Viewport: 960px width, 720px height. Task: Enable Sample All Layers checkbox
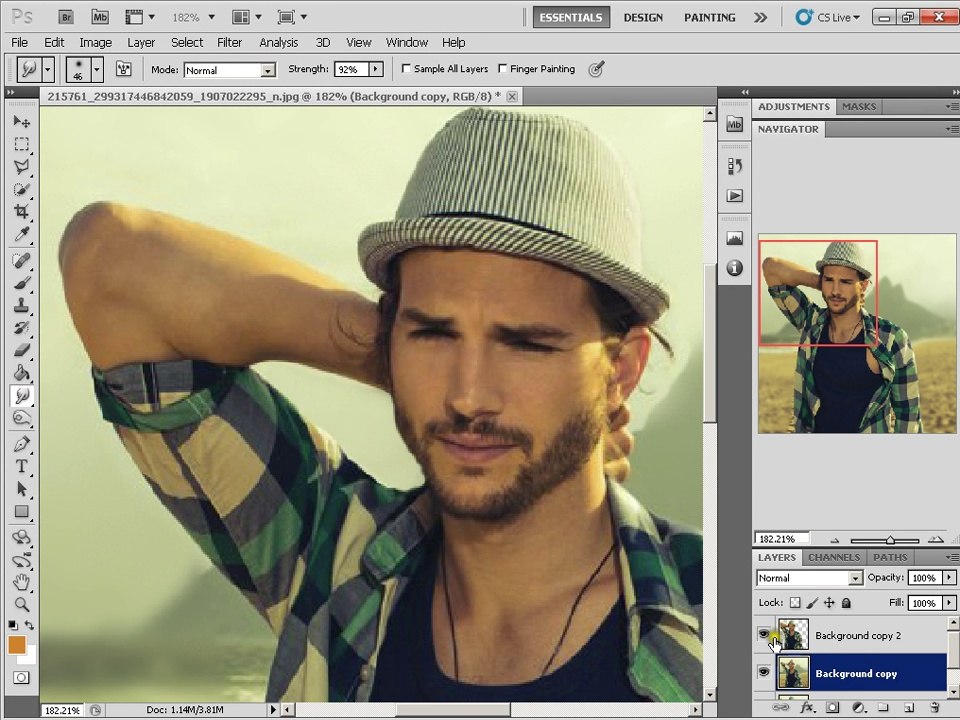point(406,69)
